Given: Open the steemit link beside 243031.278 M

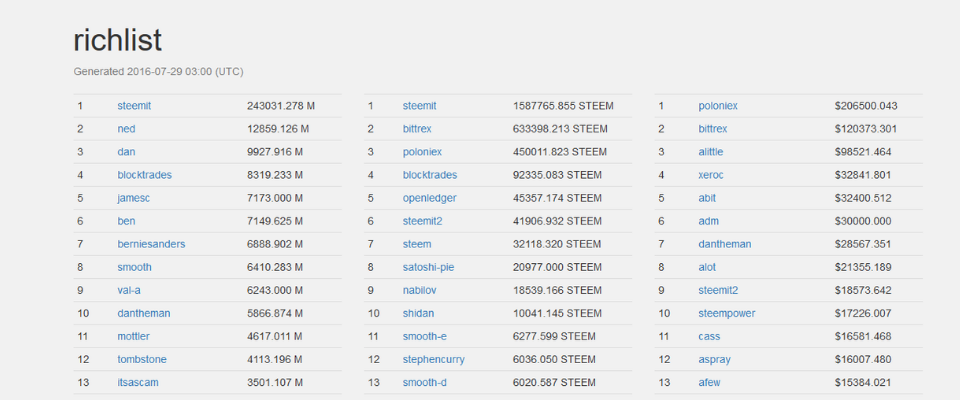Looking at the screenshot, I should (134, 106).
